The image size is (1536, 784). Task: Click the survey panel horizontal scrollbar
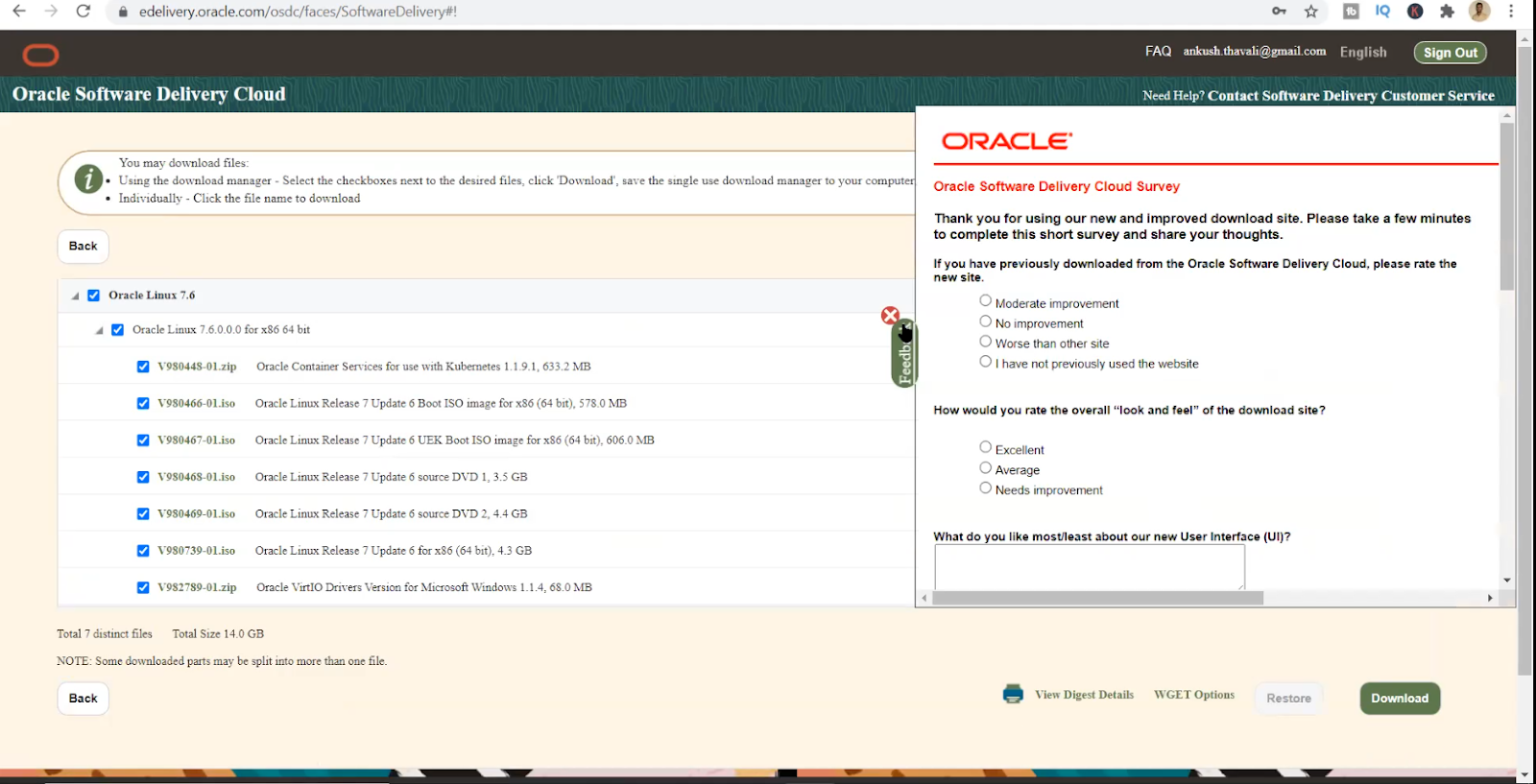coord(1097,598)
